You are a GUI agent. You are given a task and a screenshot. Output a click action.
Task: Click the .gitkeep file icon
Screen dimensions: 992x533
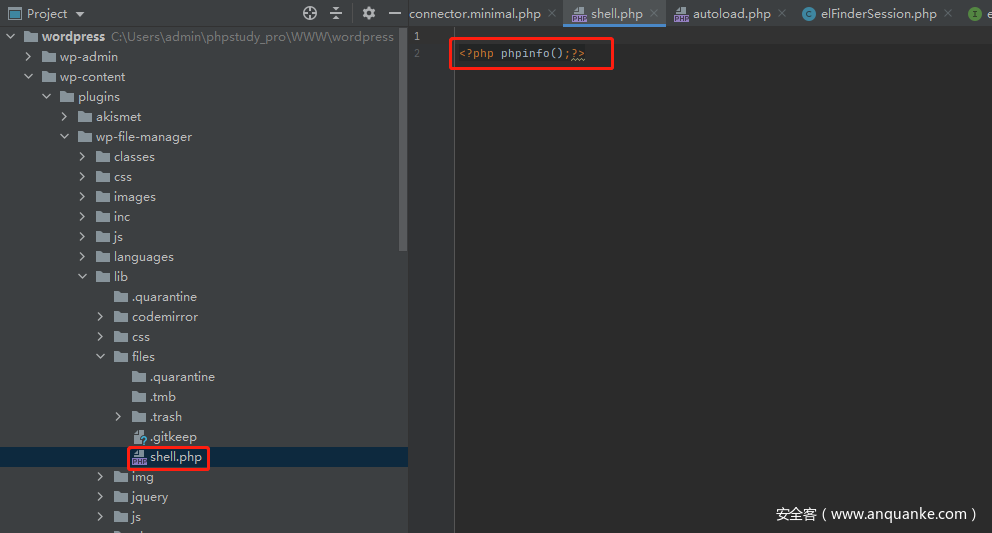pyautogui.click(x=139, y=437)
